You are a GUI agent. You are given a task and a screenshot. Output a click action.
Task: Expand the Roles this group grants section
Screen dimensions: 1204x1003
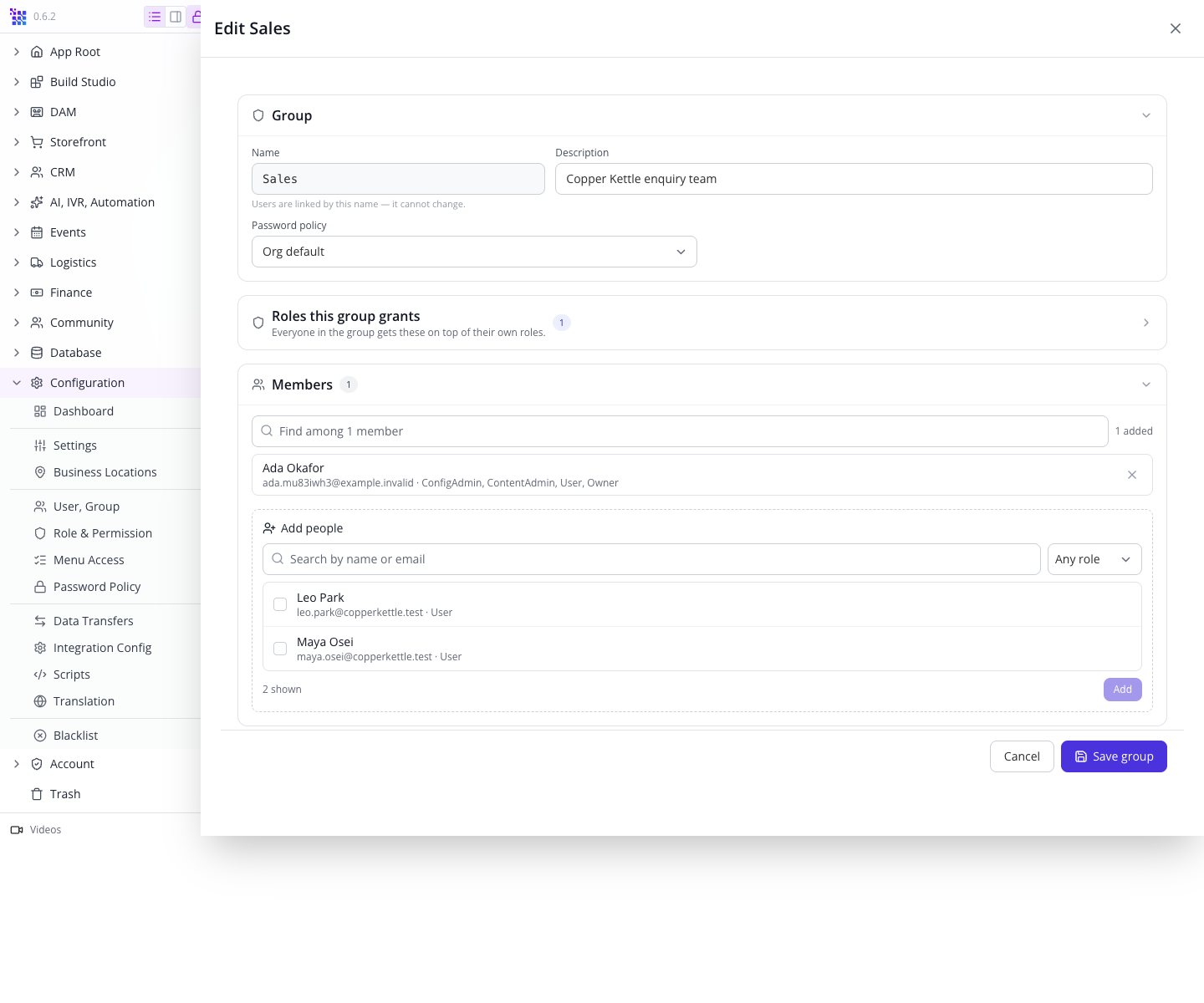tap(1146, 323)
